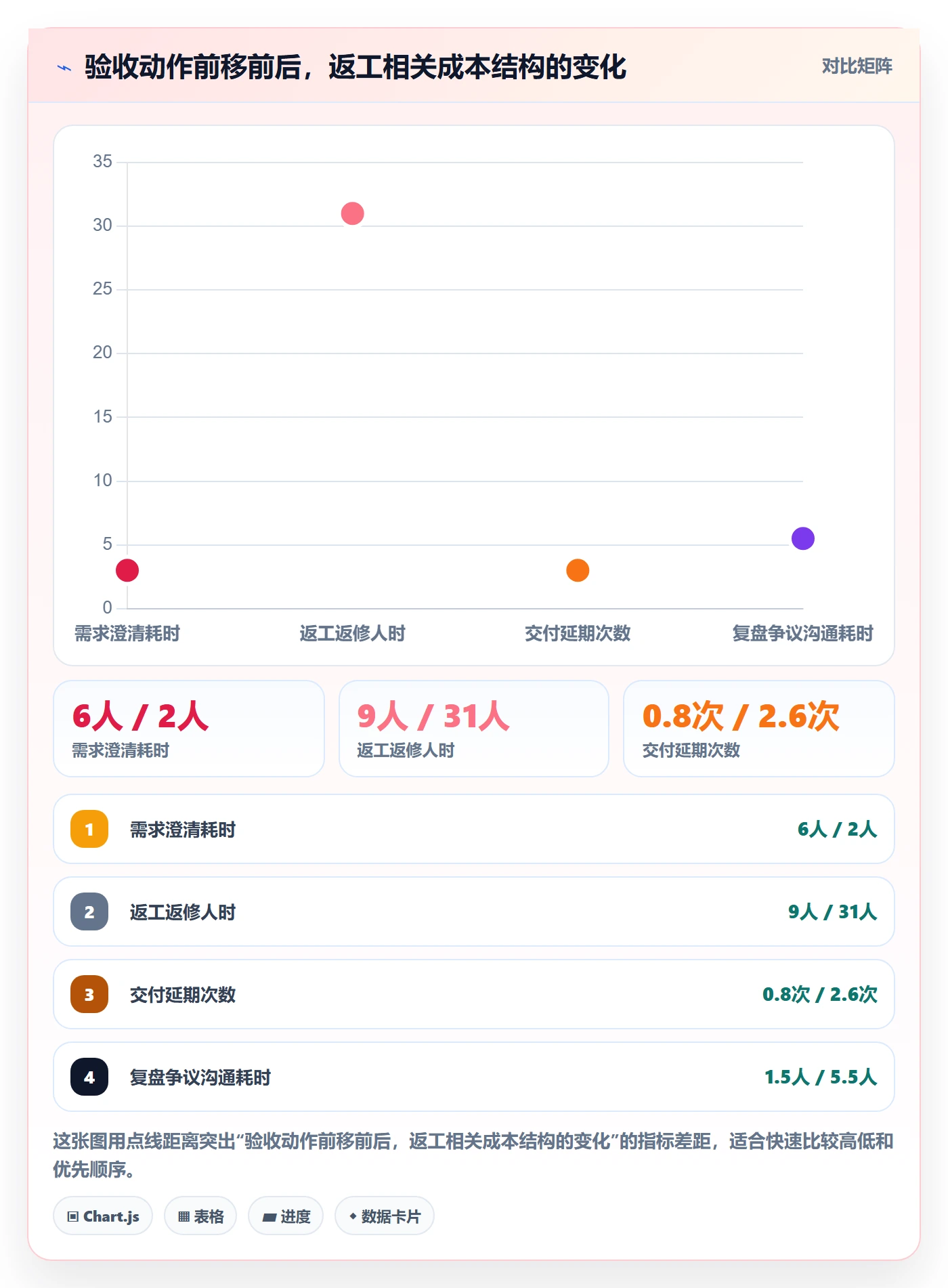The image size is (948, 1288).
Task: Click the x-axis label 返工返修人时
Action: (x=352, y=633)
